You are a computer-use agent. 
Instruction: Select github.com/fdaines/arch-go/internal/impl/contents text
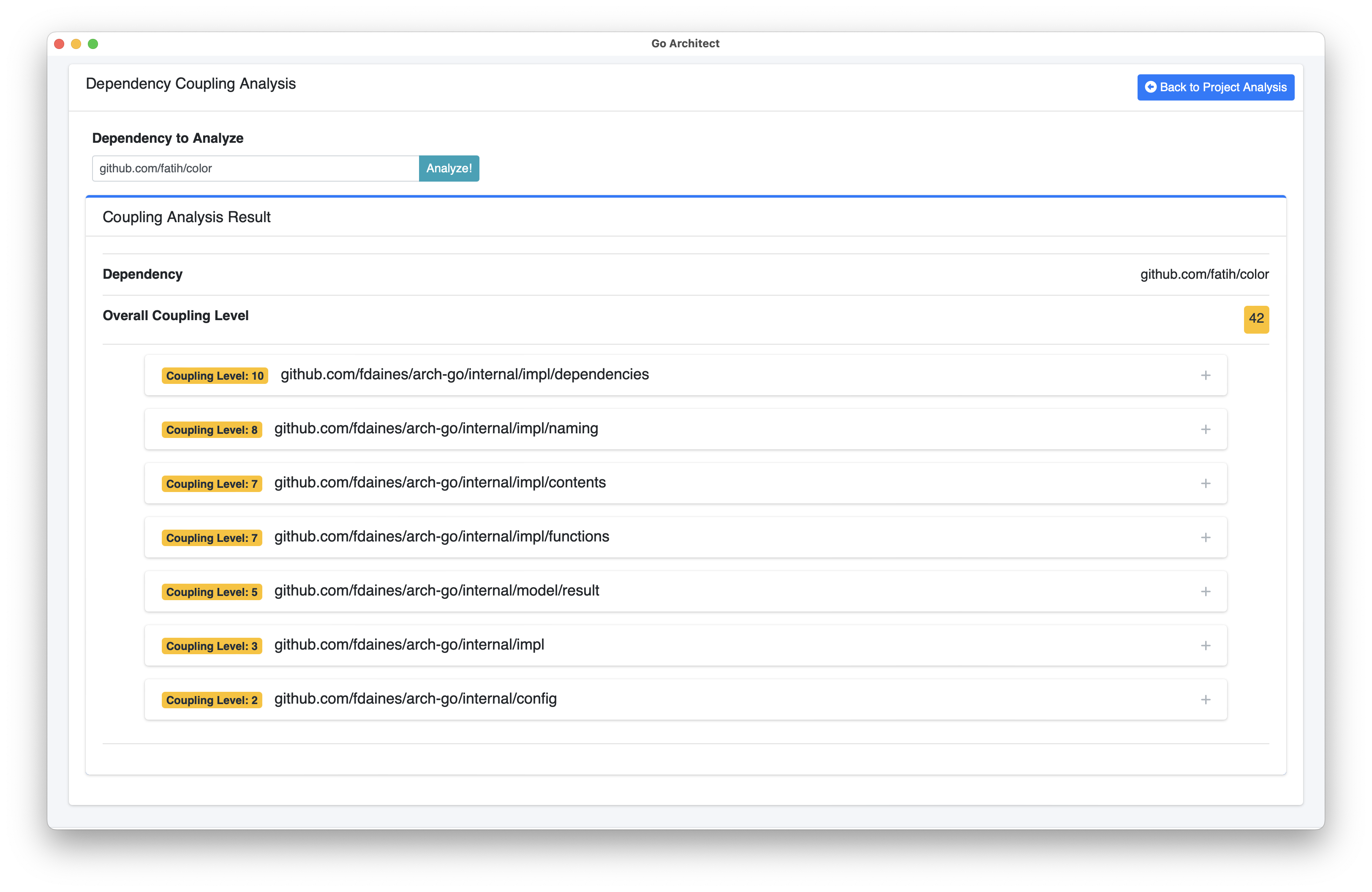[440, 483]
